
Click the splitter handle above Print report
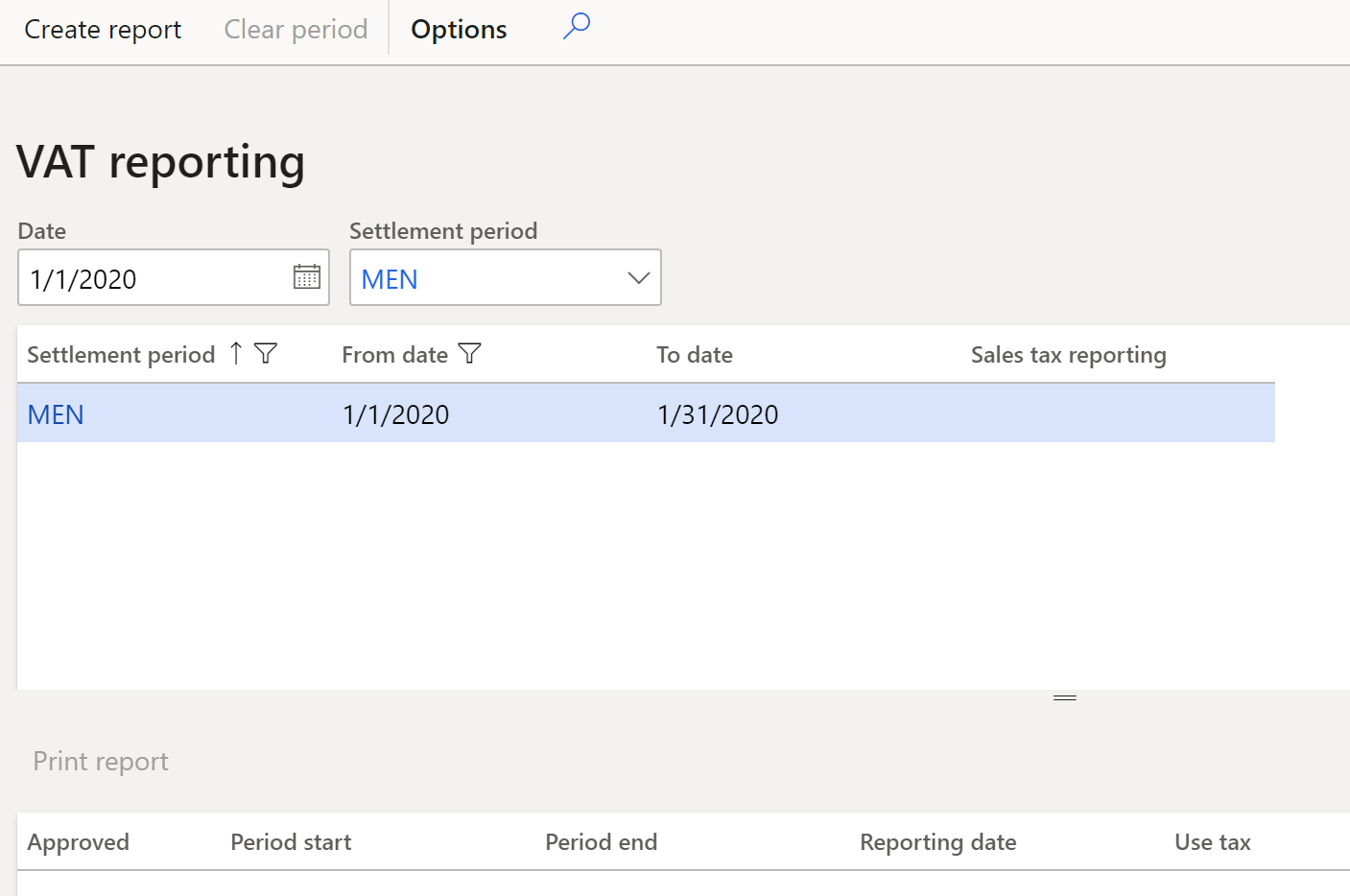click(x=1065, y=699)
